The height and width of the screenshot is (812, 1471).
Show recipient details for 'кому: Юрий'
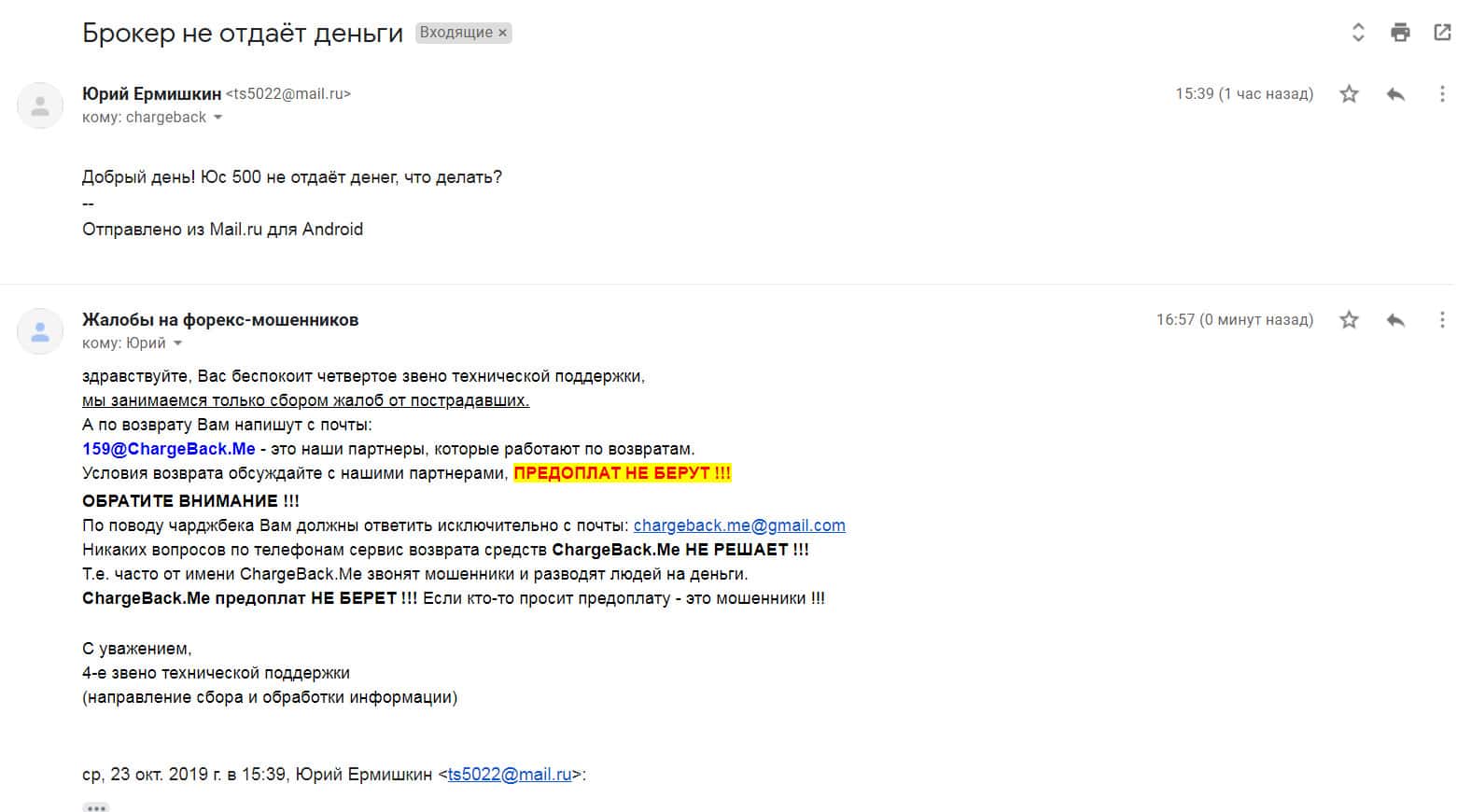pyautogui.click(x=177, y=343)
